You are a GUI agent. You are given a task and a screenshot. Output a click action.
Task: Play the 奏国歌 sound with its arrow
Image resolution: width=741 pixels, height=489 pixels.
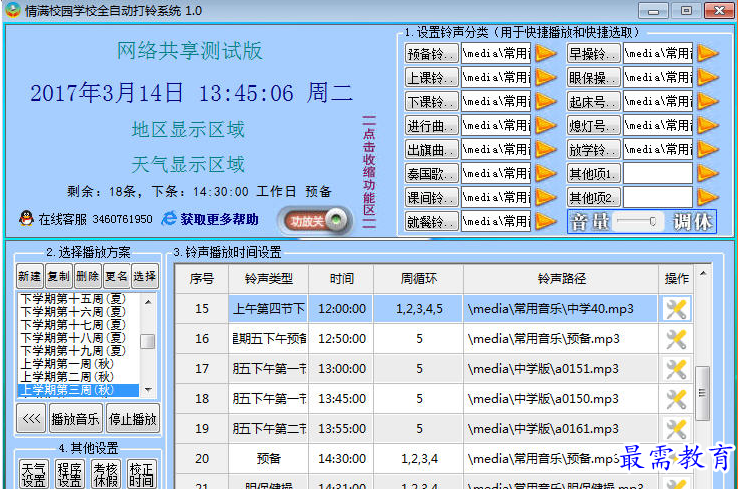click(x=545, y=173)
